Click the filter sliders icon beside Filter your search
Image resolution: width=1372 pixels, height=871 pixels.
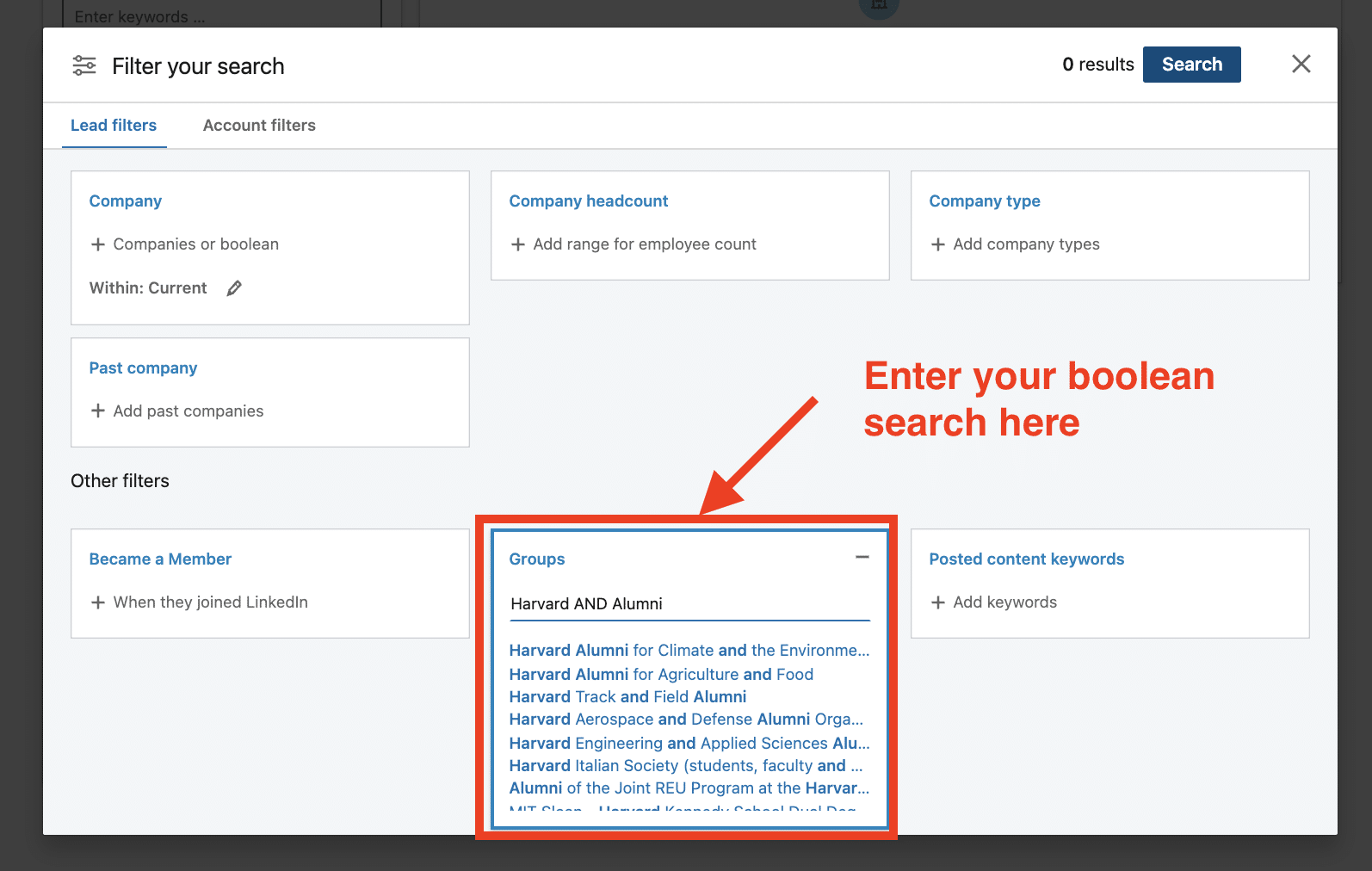[84, 65]
